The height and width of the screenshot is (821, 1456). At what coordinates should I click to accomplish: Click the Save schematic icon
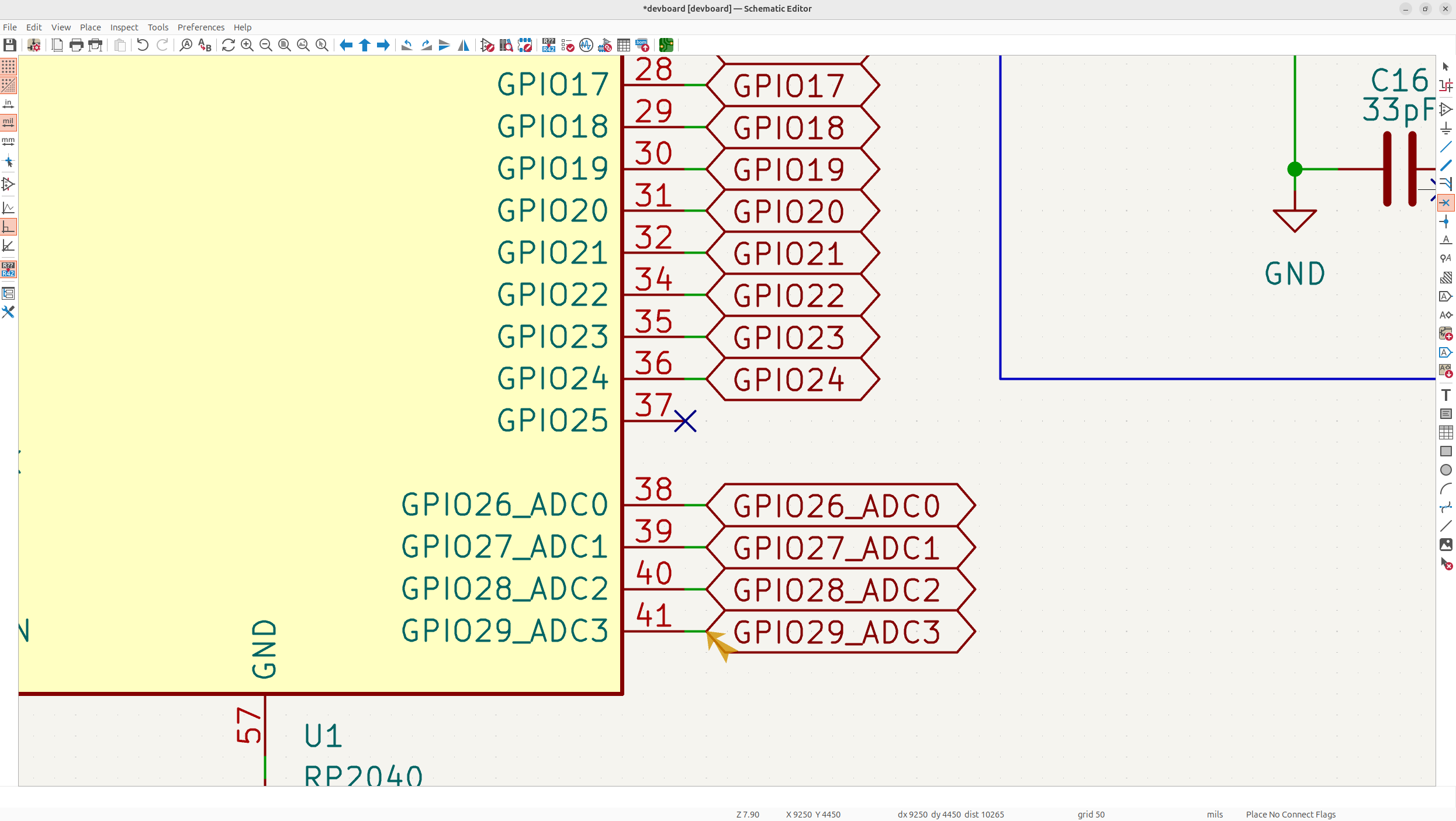pyautogui.click(x=10, y=45)
